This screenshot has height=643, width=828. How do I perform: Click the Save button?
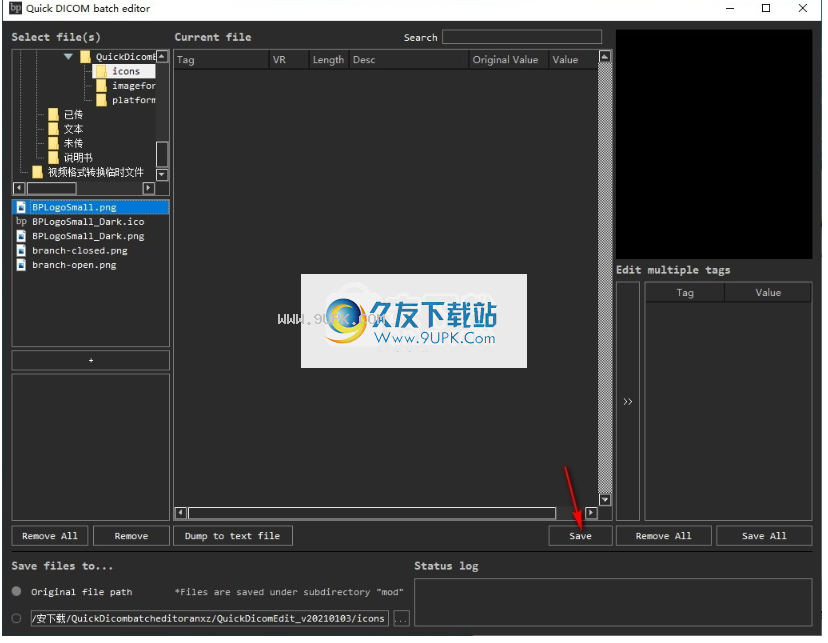pyautogui.click(x=580, y=536)
